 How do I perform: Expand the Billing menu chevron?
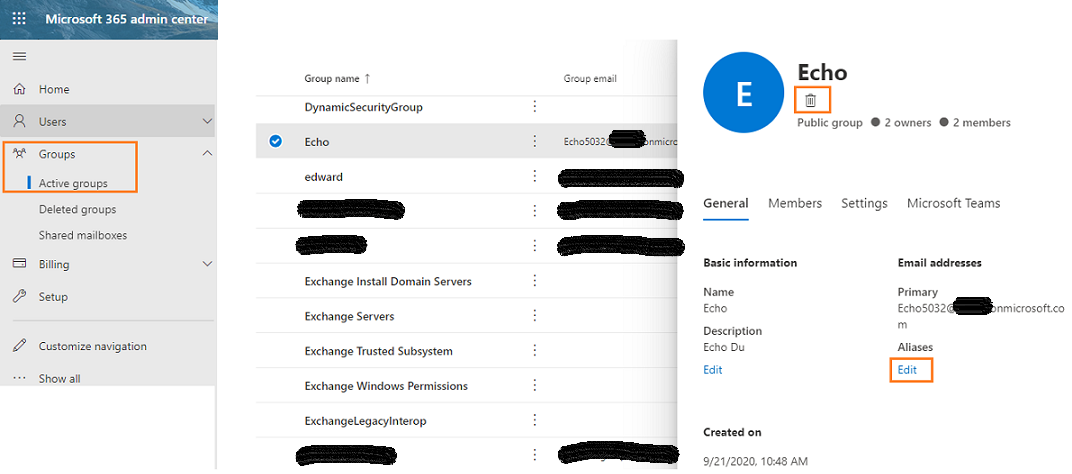pos(208,263)
